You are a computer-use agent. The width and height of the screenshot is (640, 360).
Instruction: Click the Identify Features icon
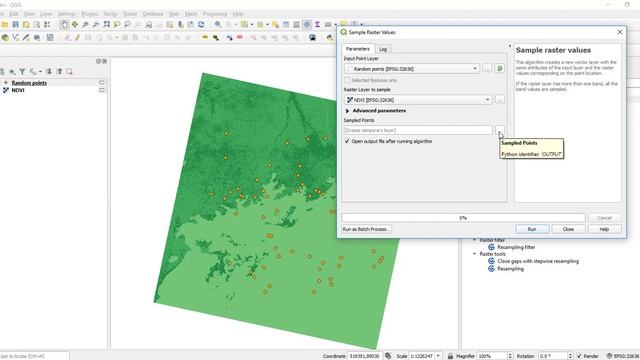pos(218,24)
